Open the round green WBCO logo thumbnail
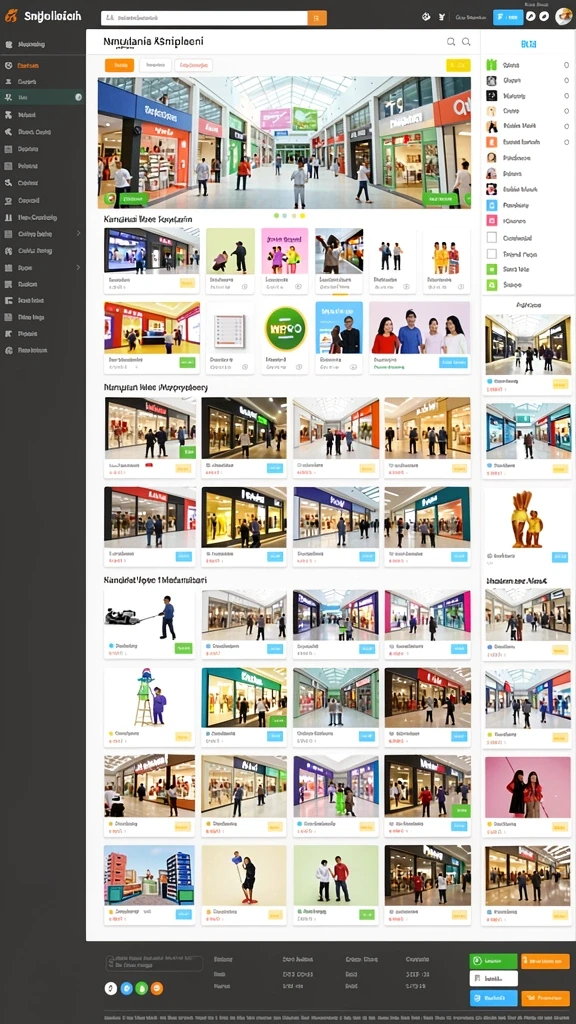The width and height of the screenshot is (576, 1024). 285,328
